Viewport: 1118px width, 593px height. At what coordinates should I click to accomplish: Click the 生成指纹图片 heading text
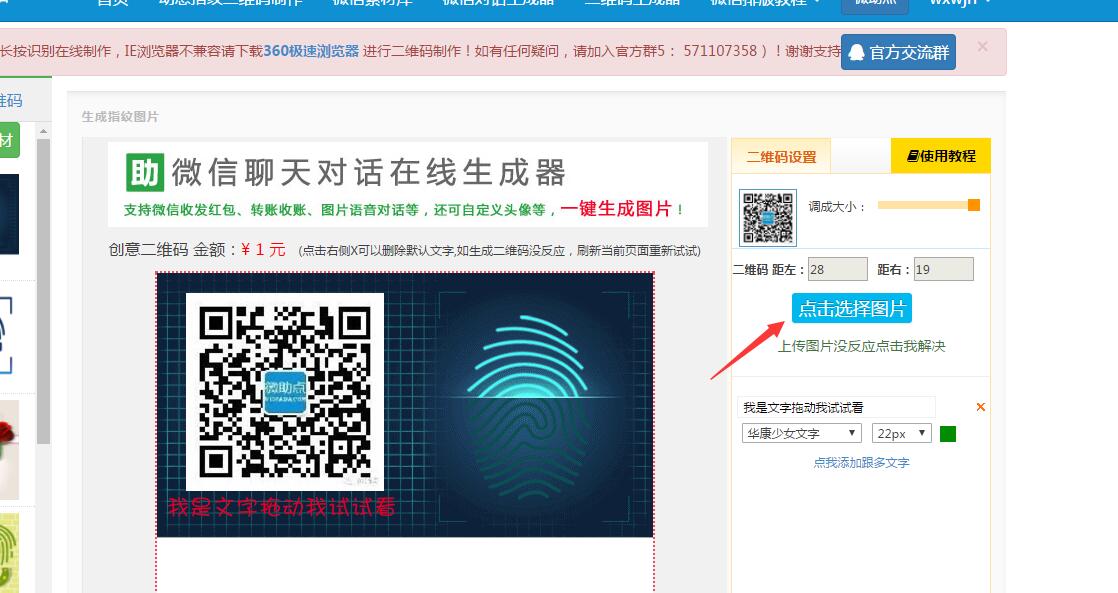[x=120, y=117]
